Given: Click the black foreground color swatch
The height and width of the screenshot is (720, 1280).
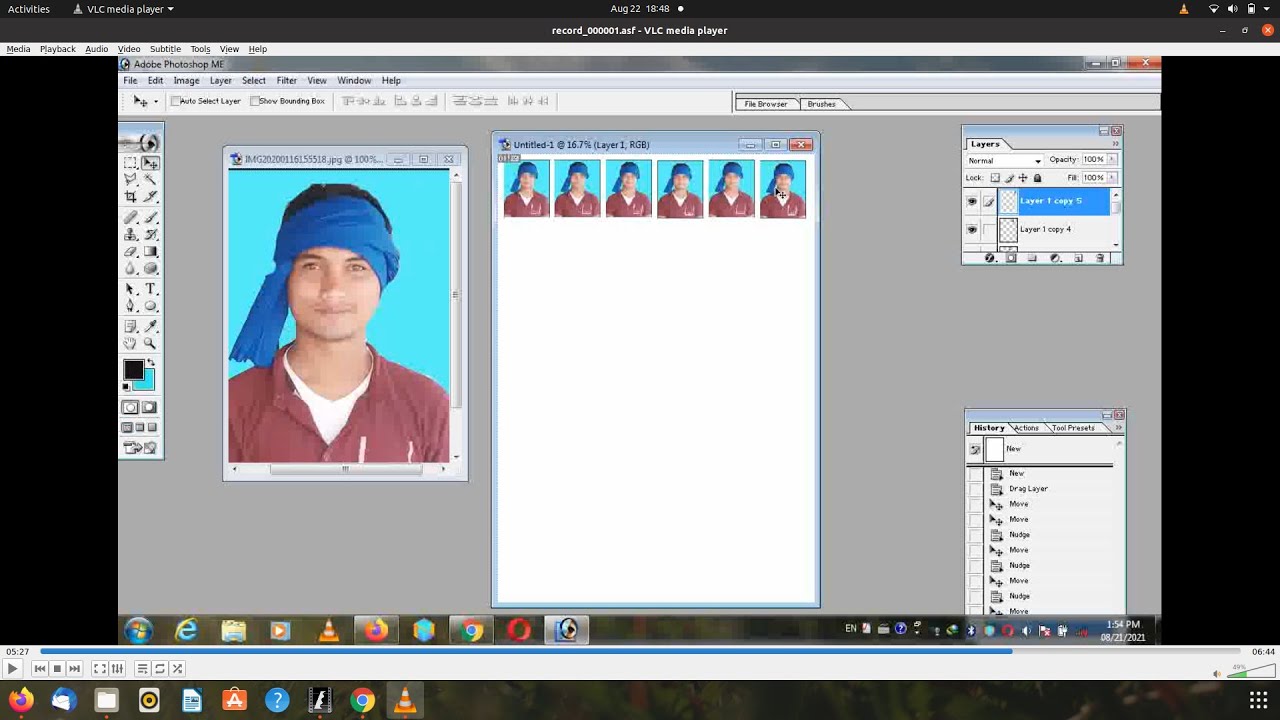Looking at the screenshot, I should pyautogui.click(x=133, y=370).
